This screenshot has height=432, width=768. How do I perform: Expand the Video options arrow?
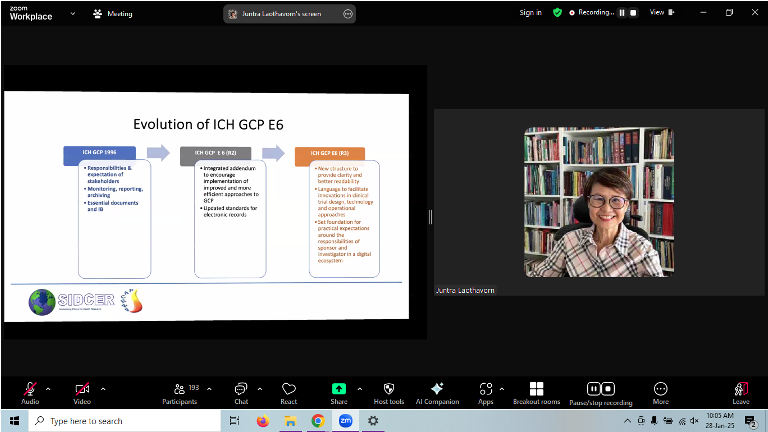pos(102,388)
